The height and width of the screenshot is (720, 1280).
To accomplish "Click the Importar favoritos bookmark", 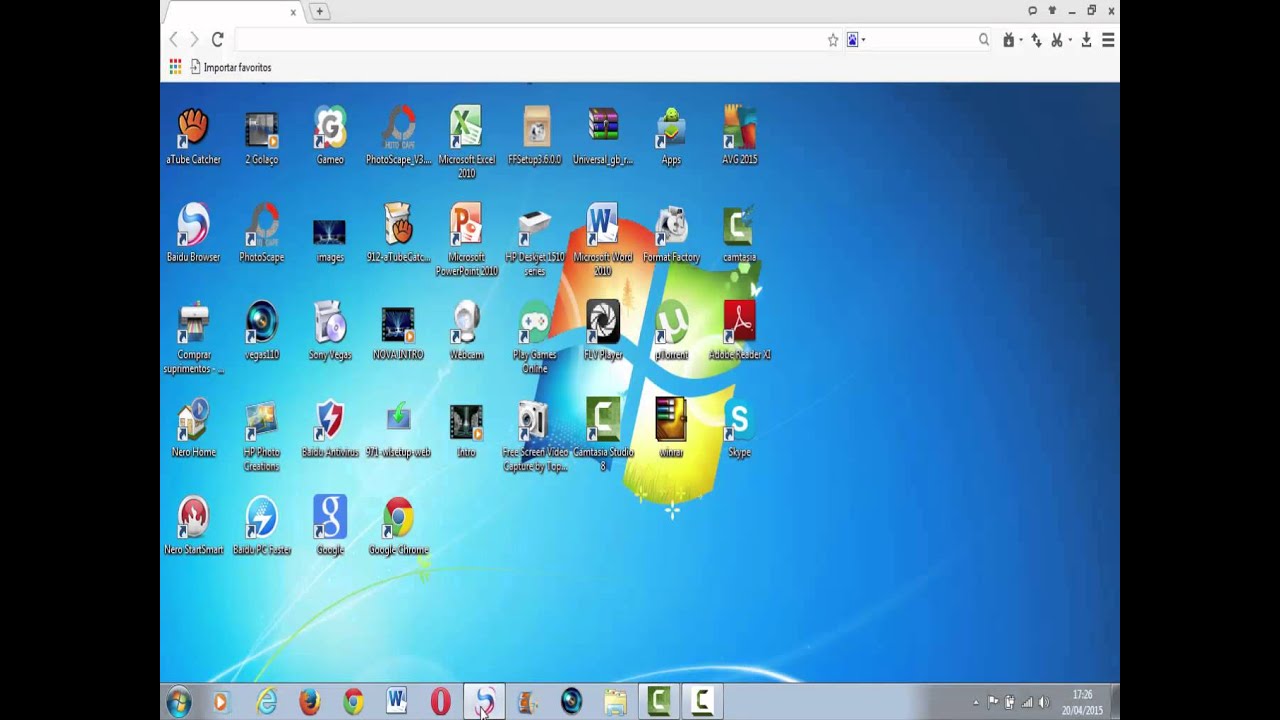I will point(231,67).
